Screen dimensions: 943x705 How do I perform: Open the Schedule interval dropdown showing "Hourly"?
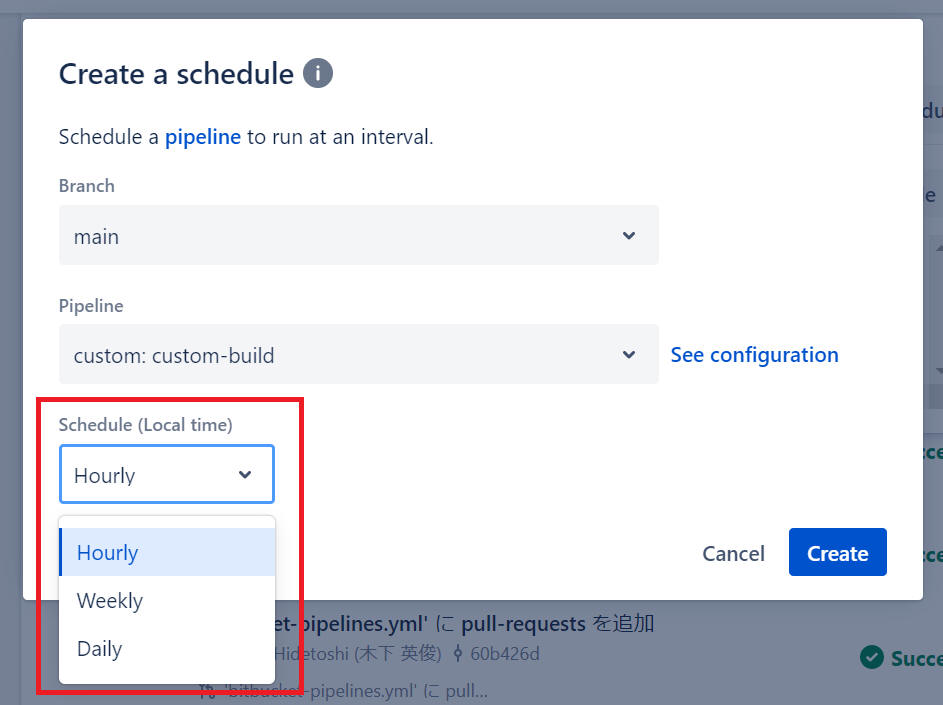pos(166,475)
